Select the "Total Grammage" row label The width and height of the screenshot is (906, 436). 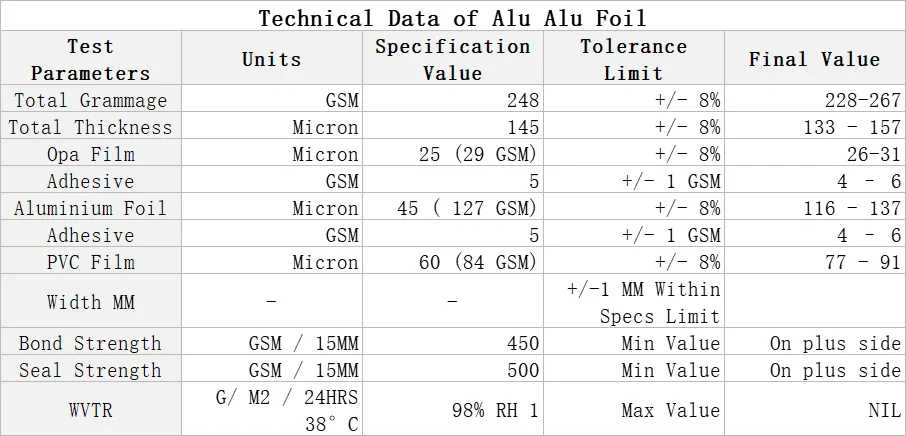point(90,100)
